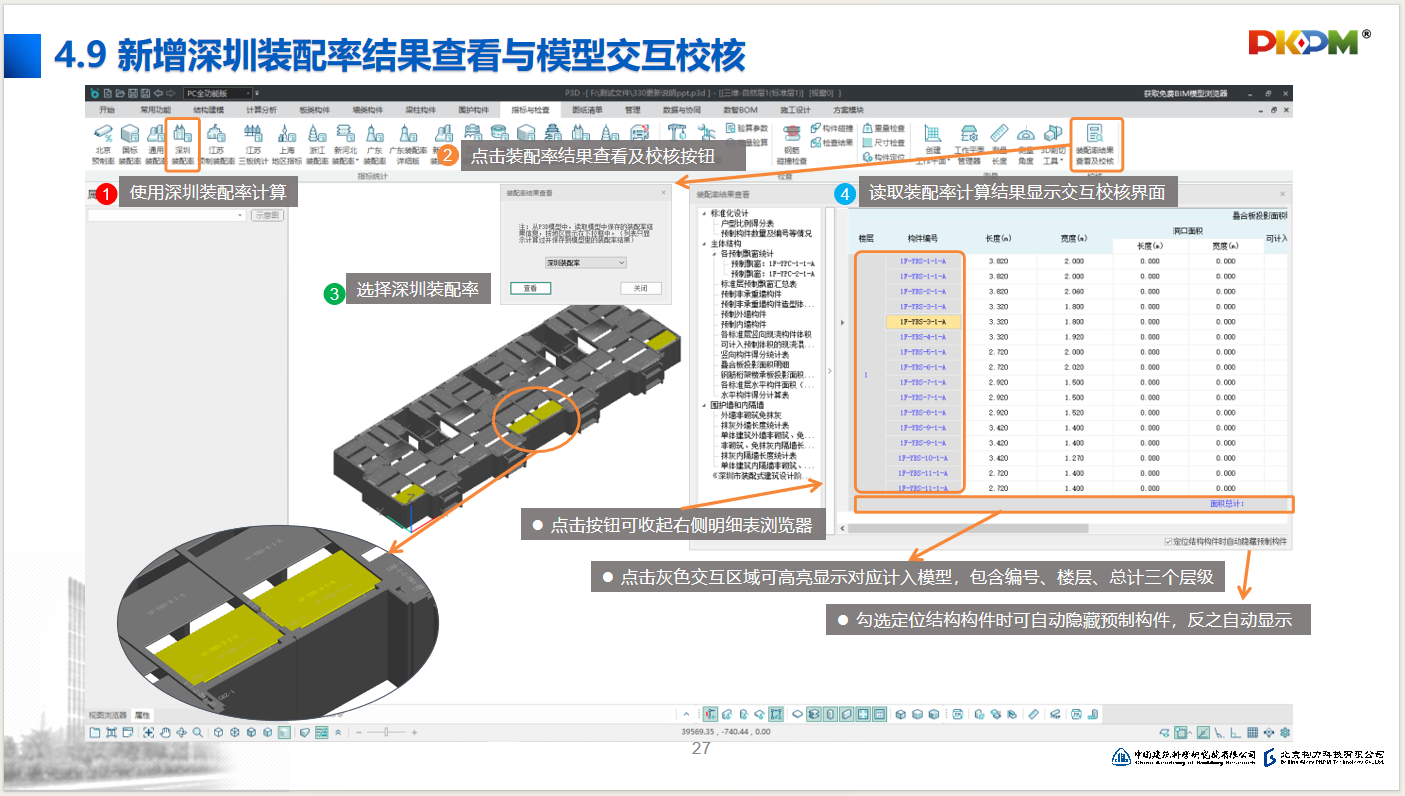Click the 重量检查 ribbon item
The image size is (1405, 796).
883,129
